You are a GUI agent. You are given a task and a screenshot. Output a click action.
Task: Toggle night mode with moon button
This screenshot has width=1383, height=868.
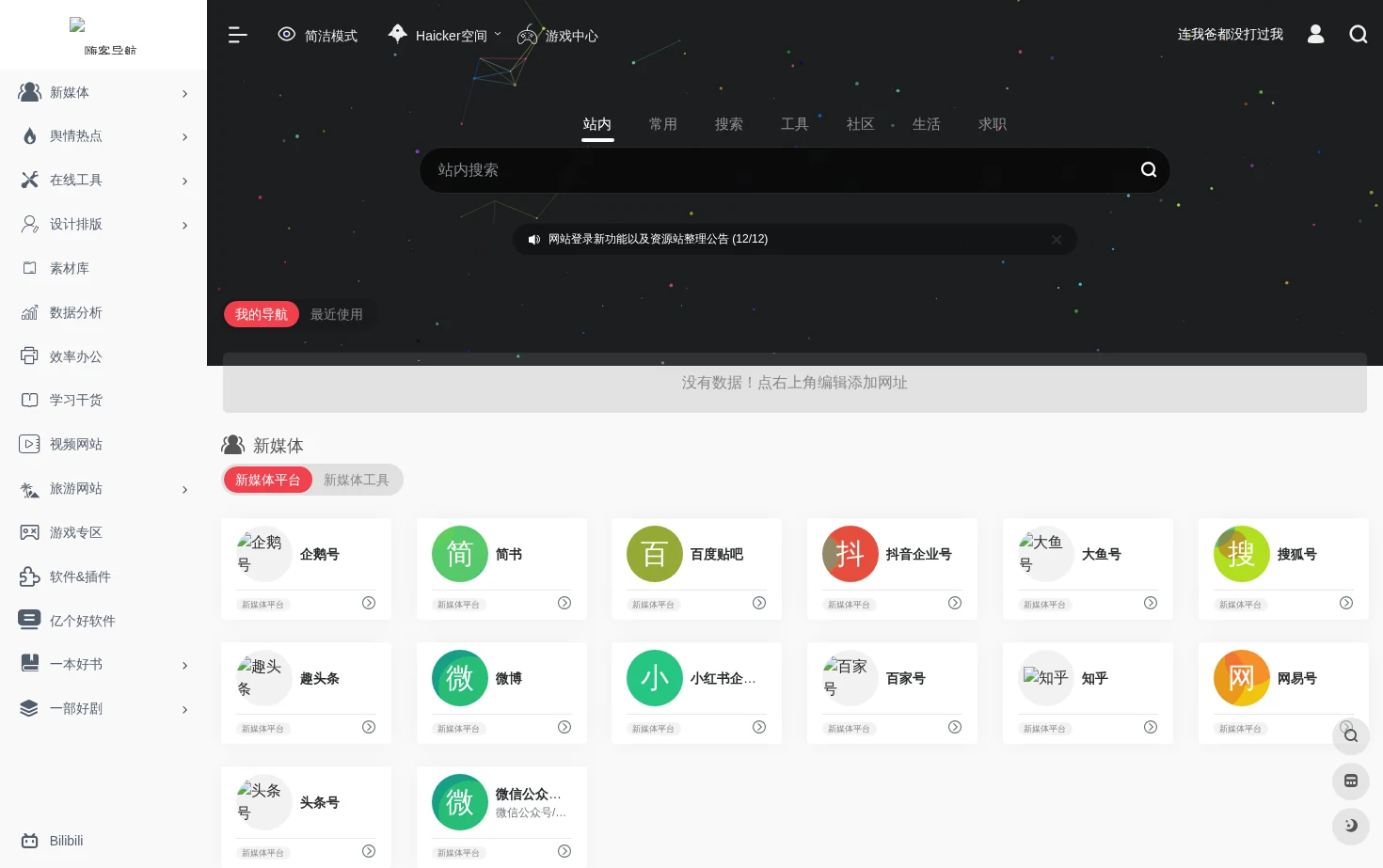point(1351,826)
